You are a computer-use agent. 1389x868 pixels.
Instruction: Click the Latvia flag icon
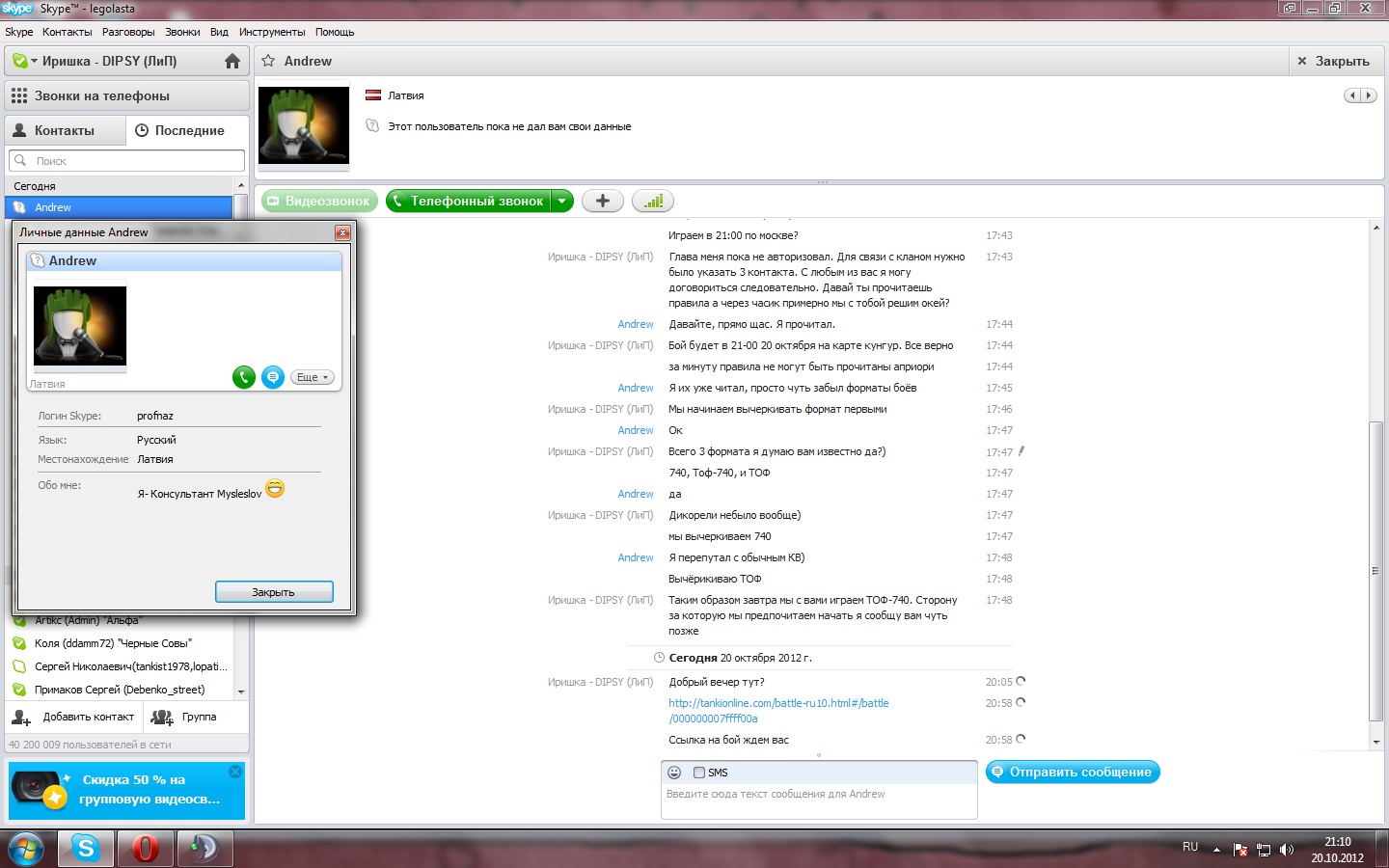click(x=373, y=95)
